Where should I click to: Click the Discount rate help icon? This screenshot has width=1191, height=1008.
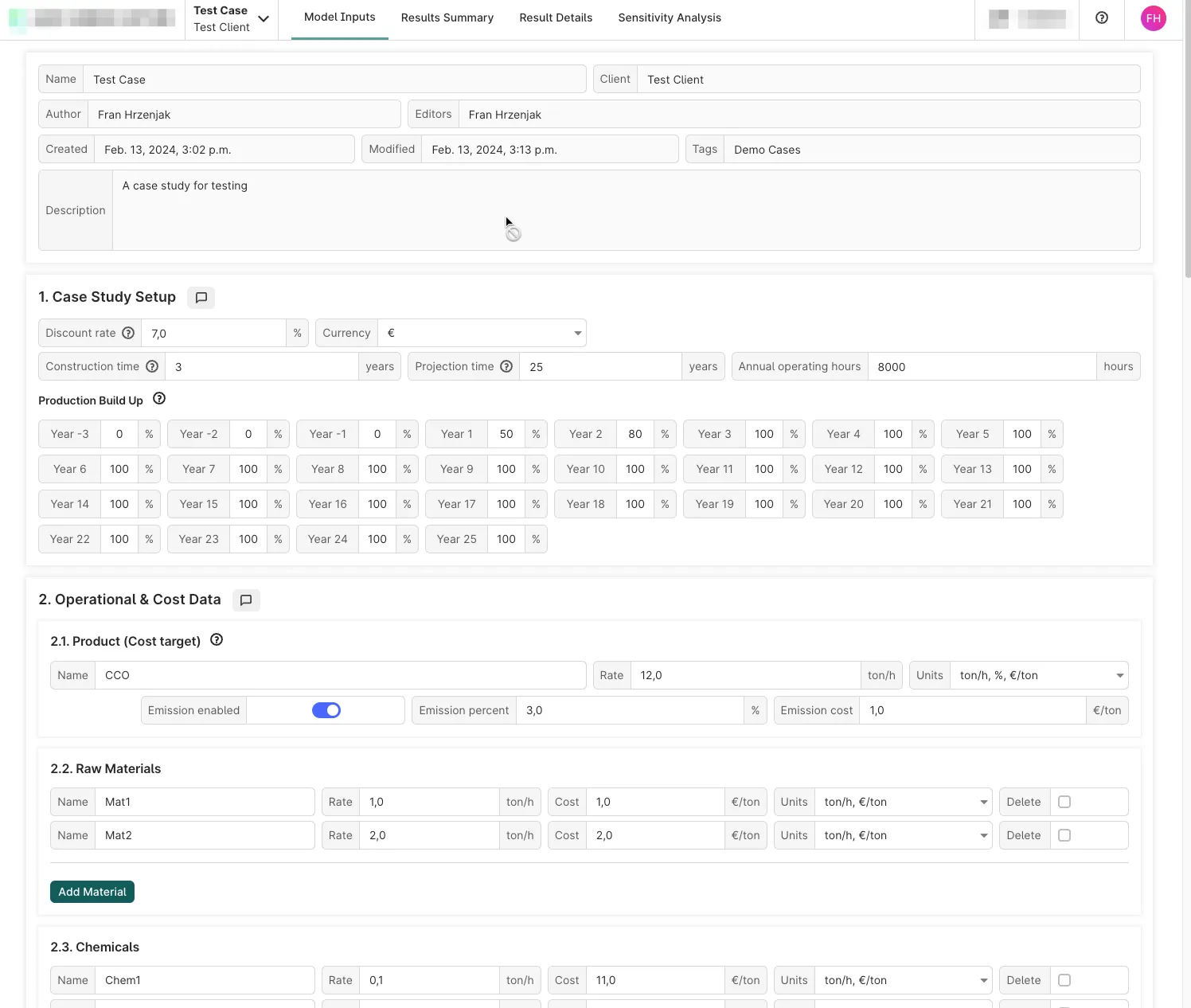[128, 333]
